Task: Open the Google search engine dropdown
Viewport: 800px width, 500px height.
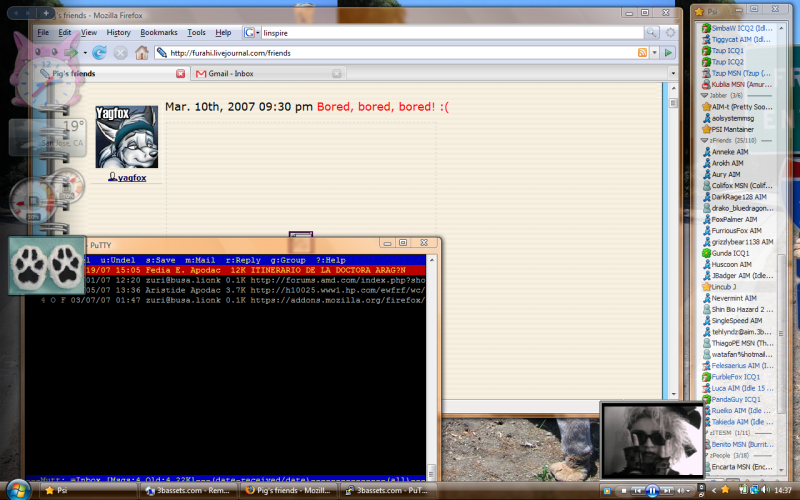Action: [249, 32]
